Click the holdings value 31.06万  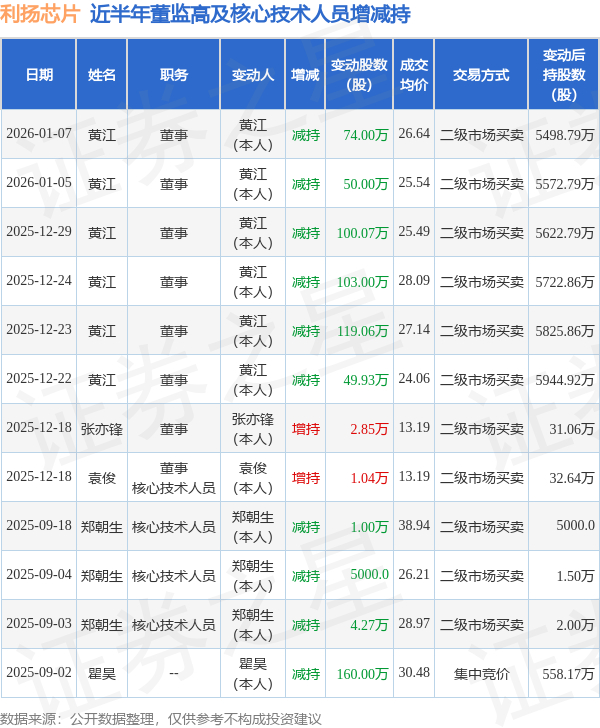[572, 429]
